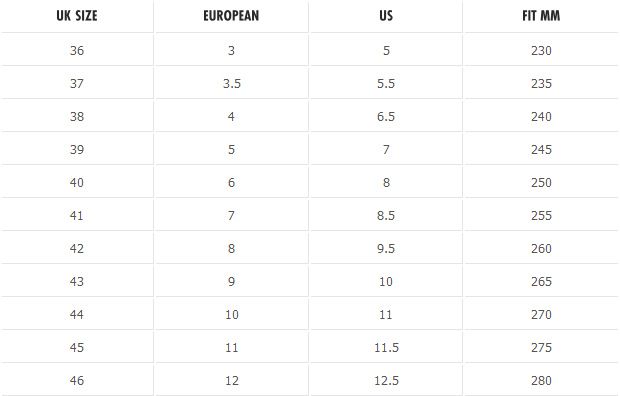Select UK size 36 cell

click(x=77, y=50)
